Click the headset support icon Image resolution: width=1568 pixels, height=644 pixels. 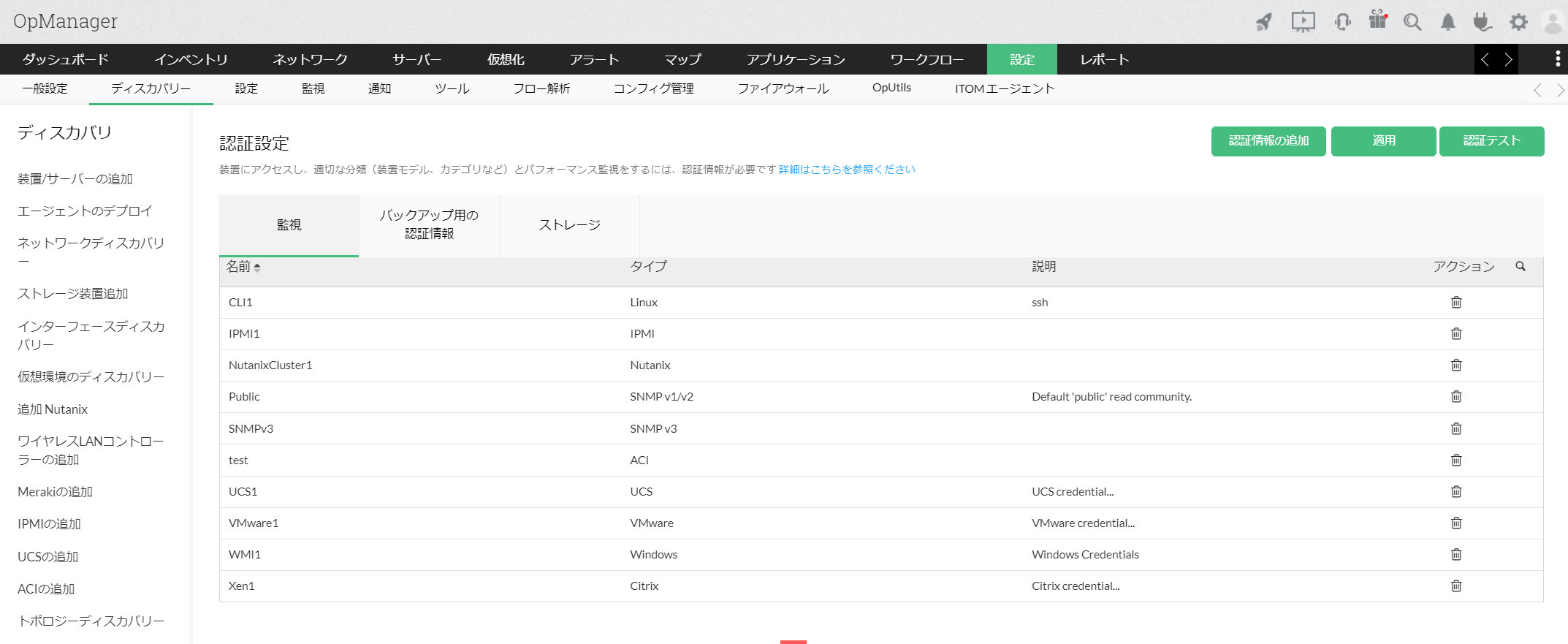1342,22
